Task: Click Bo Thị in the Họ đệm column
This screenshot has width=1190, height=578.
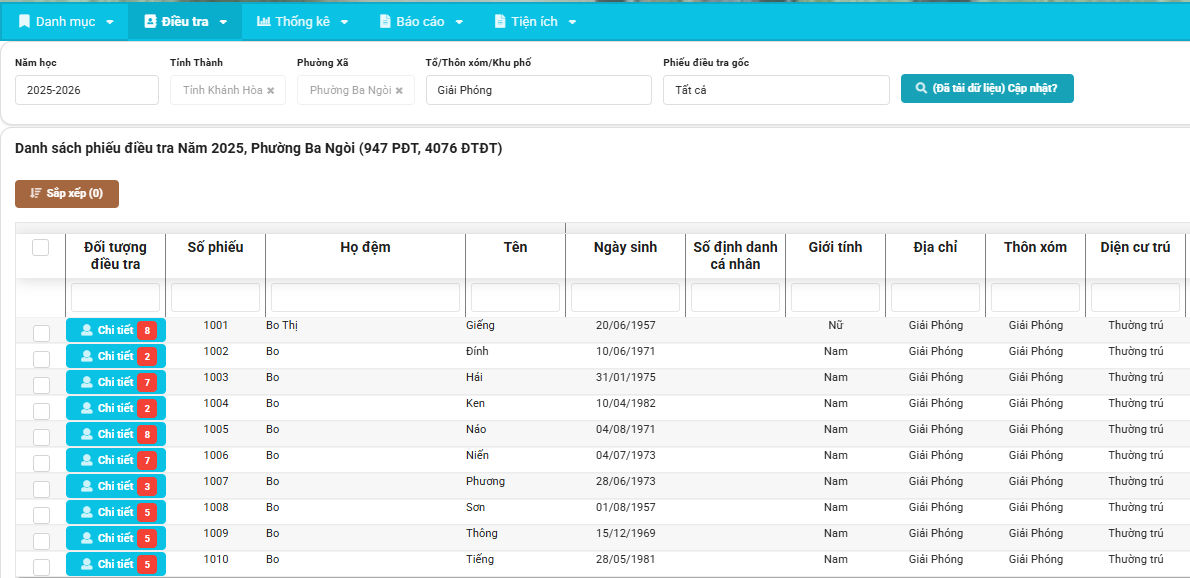Action: (282, 325)
